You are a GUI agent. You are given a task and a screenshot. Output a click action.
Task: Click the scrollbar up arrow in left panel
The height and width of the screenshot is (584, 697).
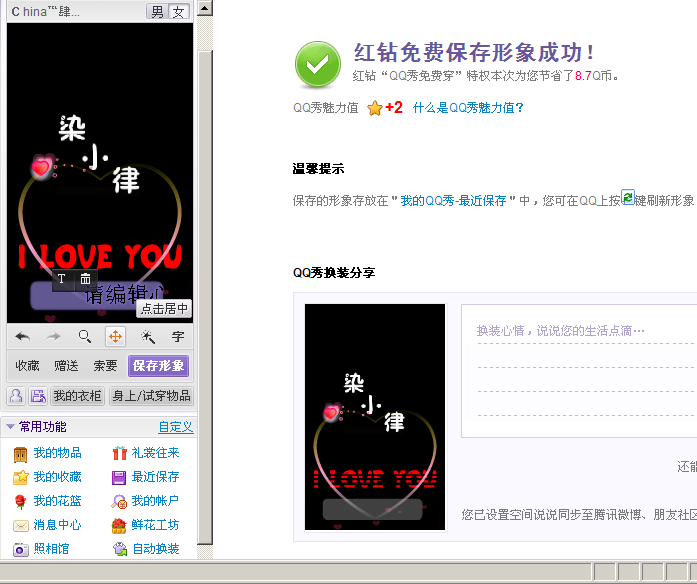pyautogui.click(x=204, y=8)
